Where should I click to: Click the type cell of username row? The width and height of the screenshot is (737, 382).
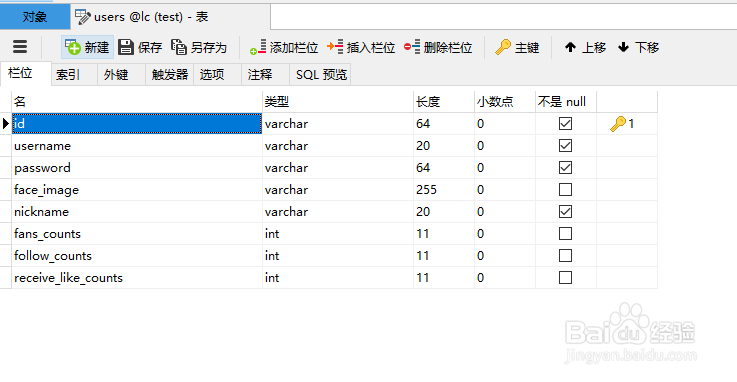[338, 146]
